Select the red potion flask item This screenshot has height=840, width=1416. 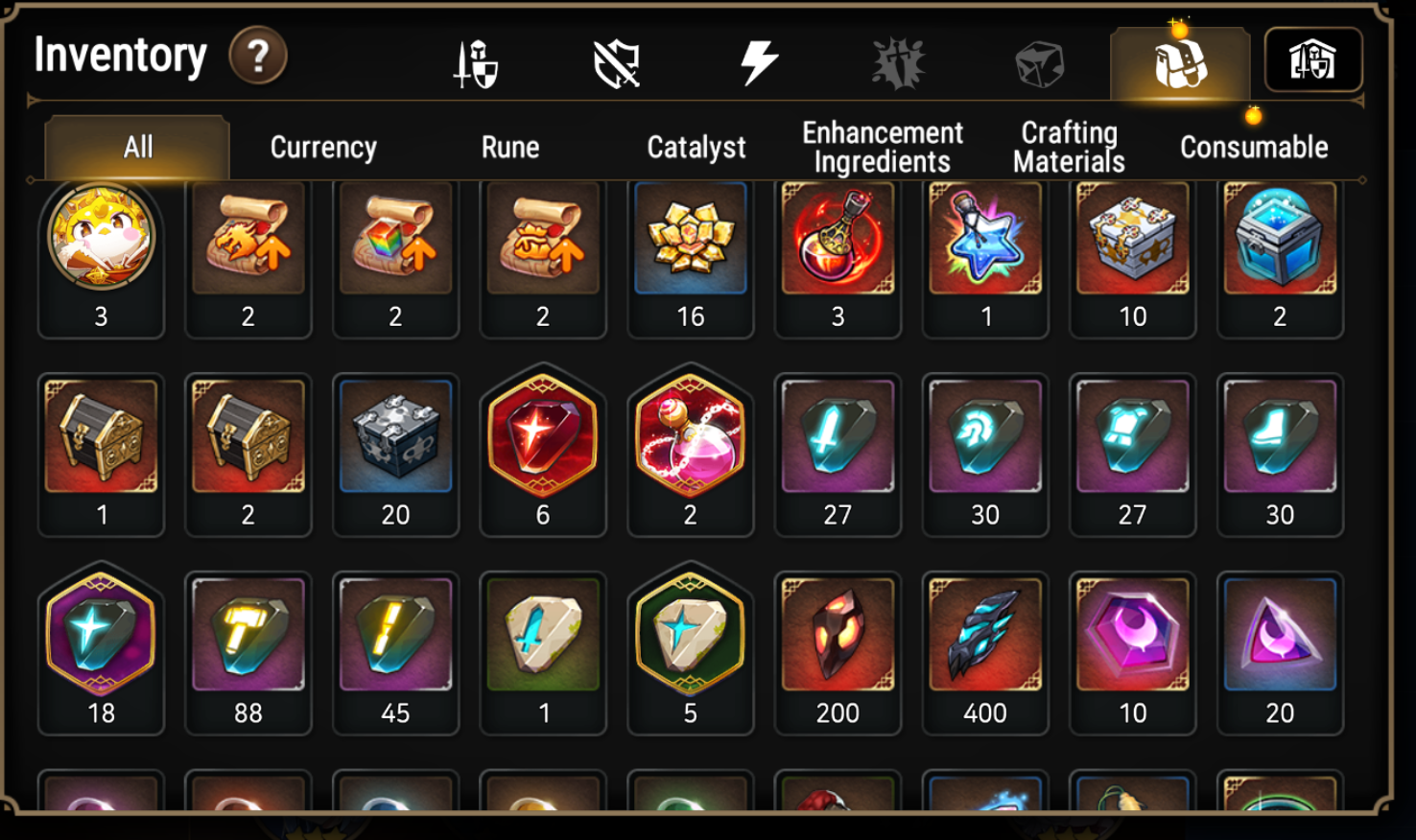[x=838, y=260]
